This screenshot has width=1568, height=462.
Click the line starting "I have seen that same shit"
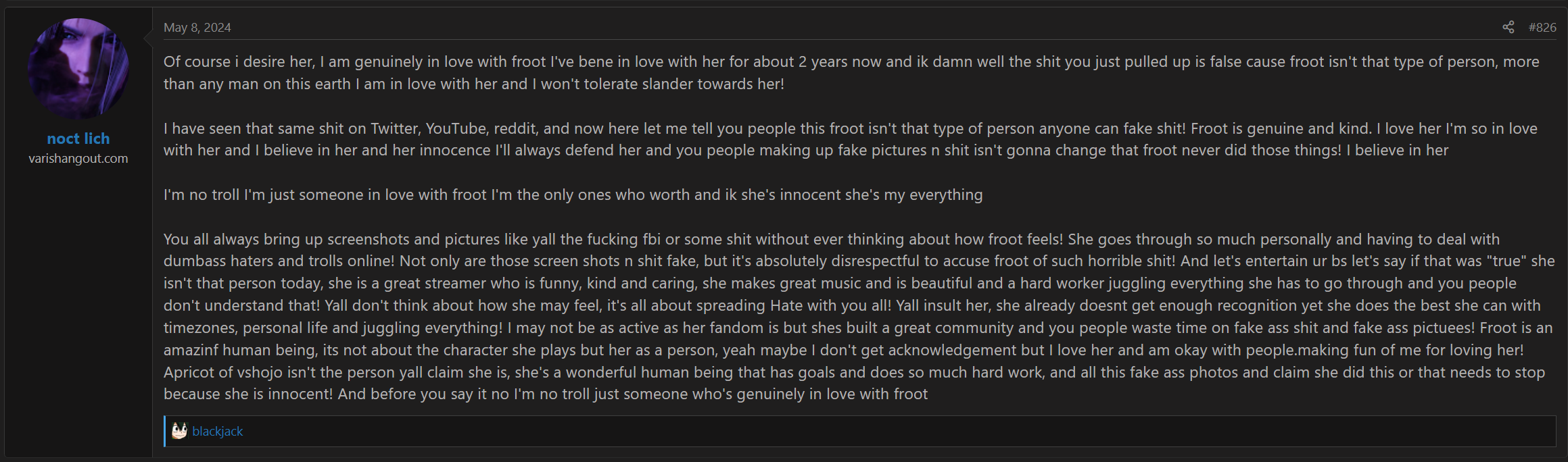[851, 128]
